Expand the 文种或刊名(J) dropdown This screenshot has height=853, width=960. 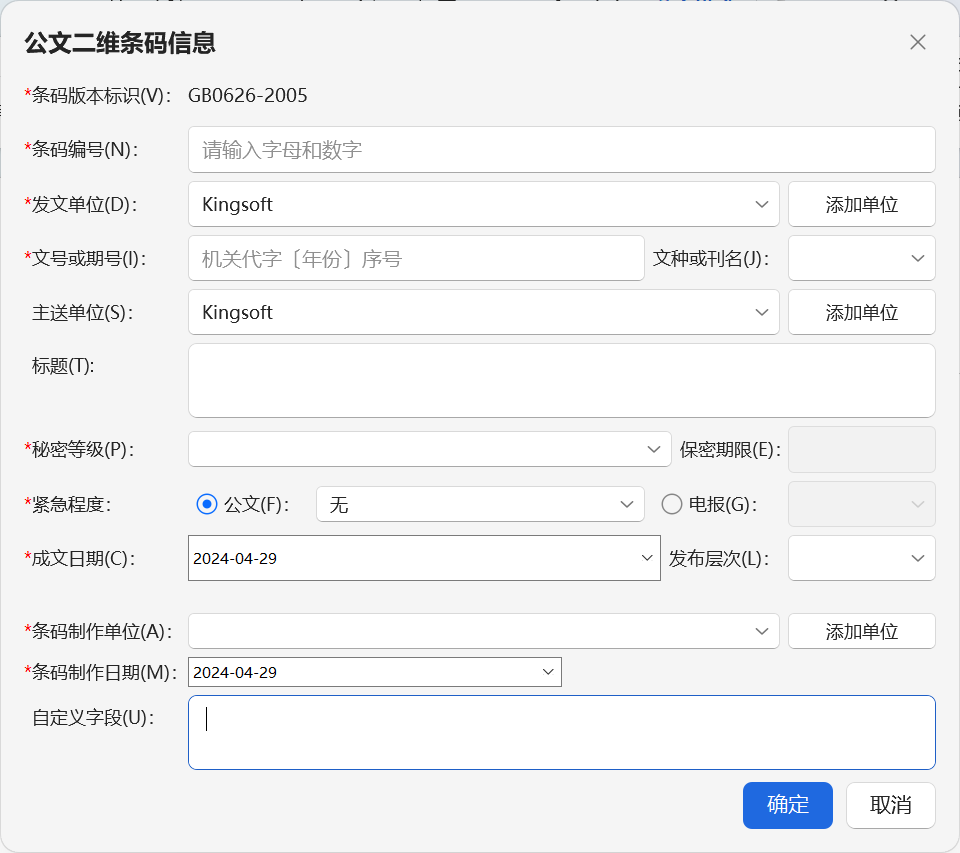click(x=861, y=258)
